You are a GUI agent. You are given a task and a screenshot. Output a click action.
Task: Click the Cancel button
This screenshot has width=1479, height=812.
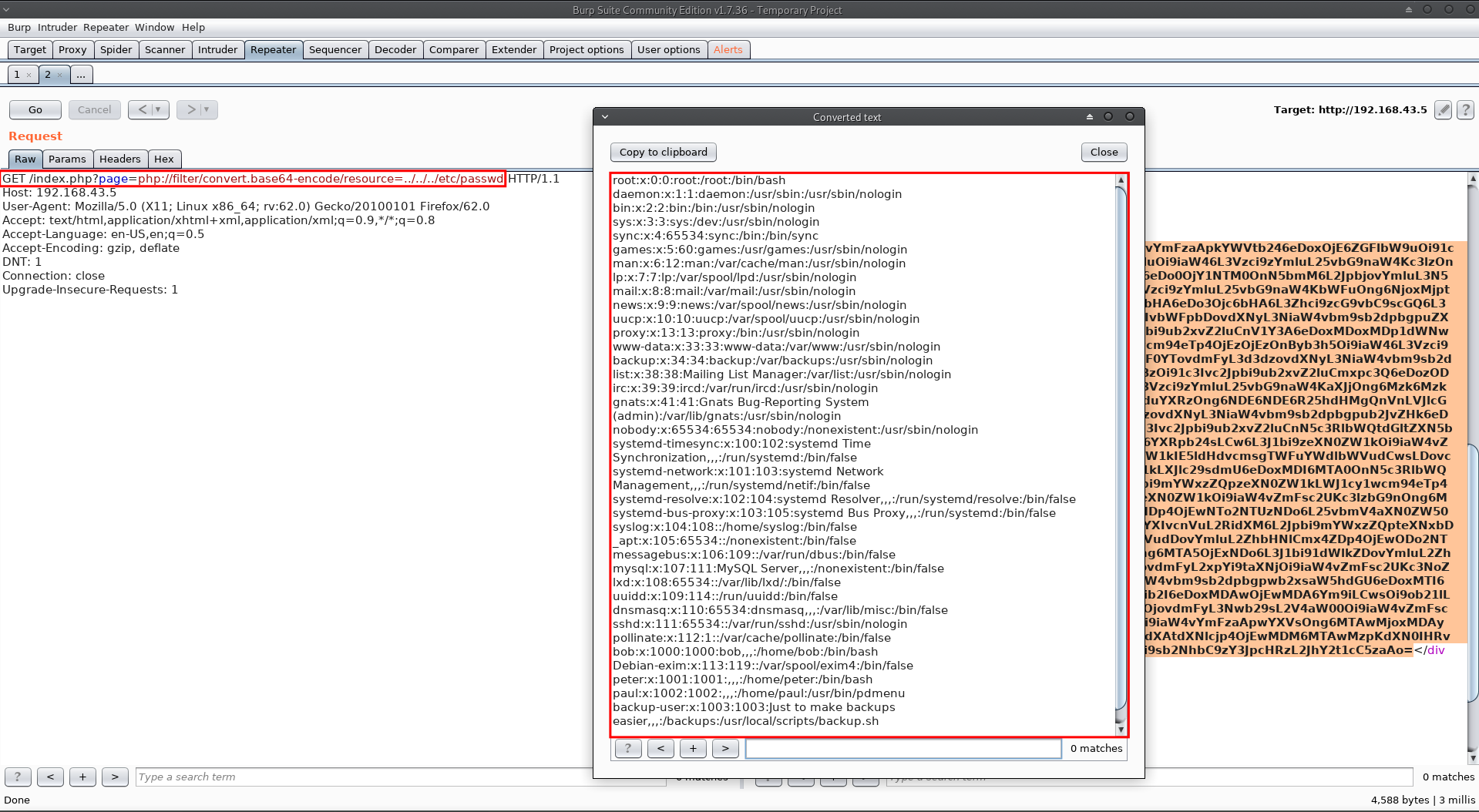(x=95, y=109)
